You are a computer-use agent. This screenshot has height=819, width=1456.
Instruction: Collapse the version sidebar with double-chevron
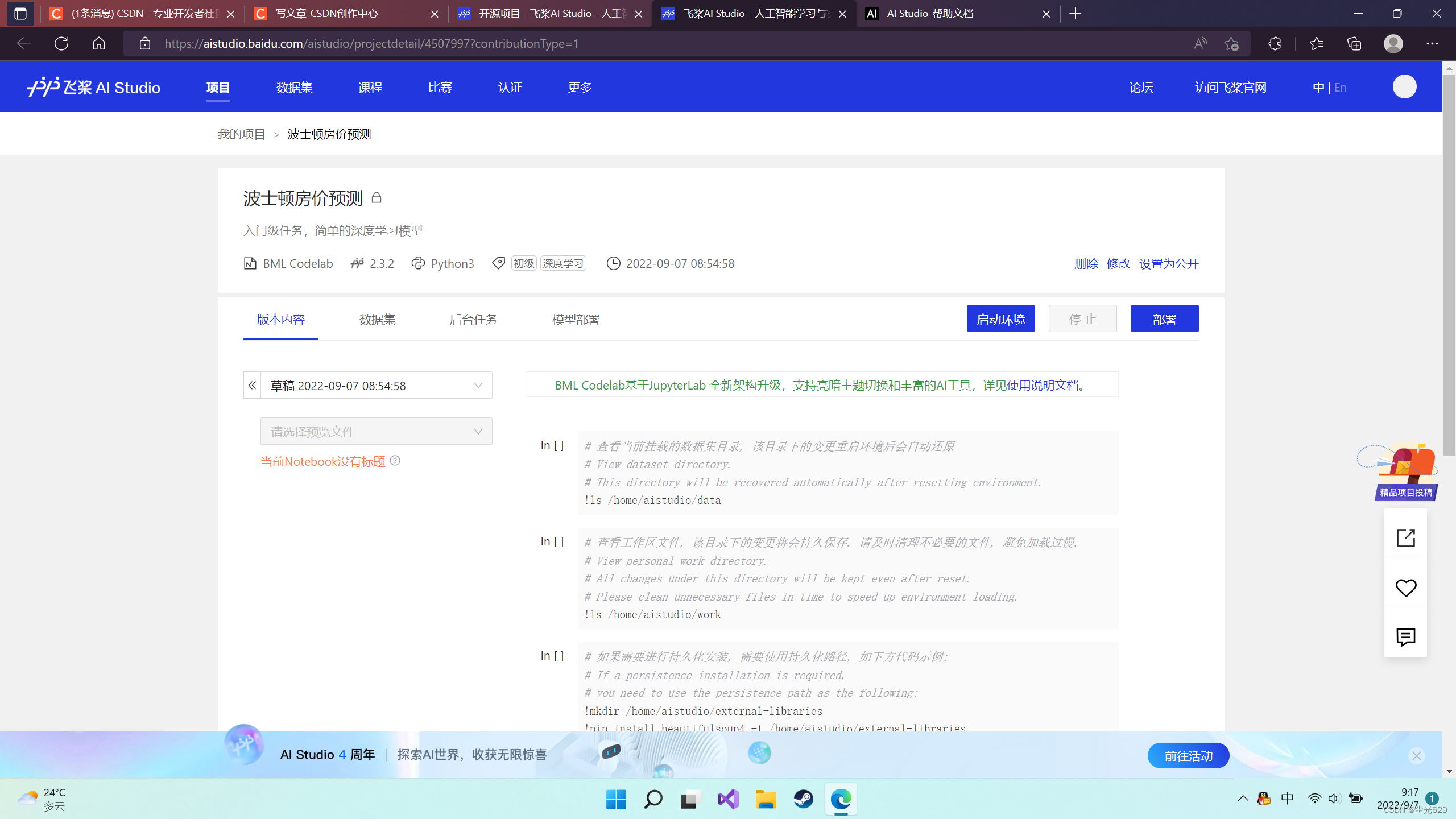coord(252,385)
